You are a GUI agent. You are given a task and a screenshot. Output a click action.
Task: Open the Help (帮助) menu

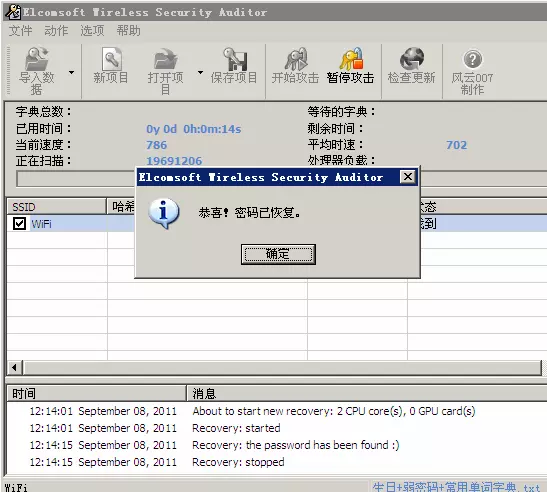(x=128, y=31)
